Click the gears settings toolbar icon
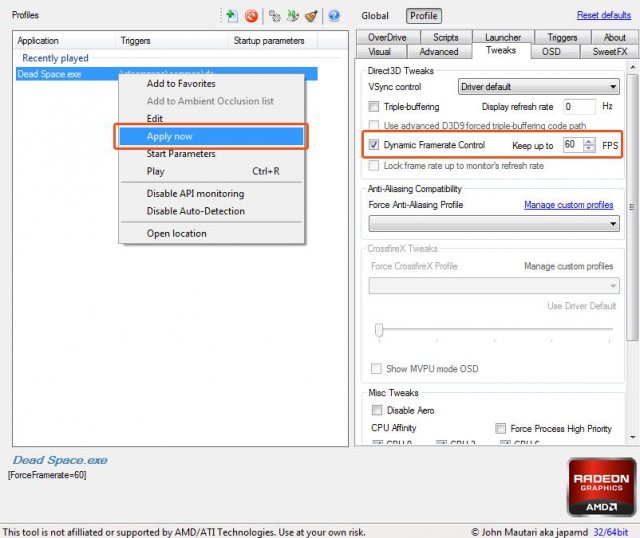The image size is (640, 538). 273,16
